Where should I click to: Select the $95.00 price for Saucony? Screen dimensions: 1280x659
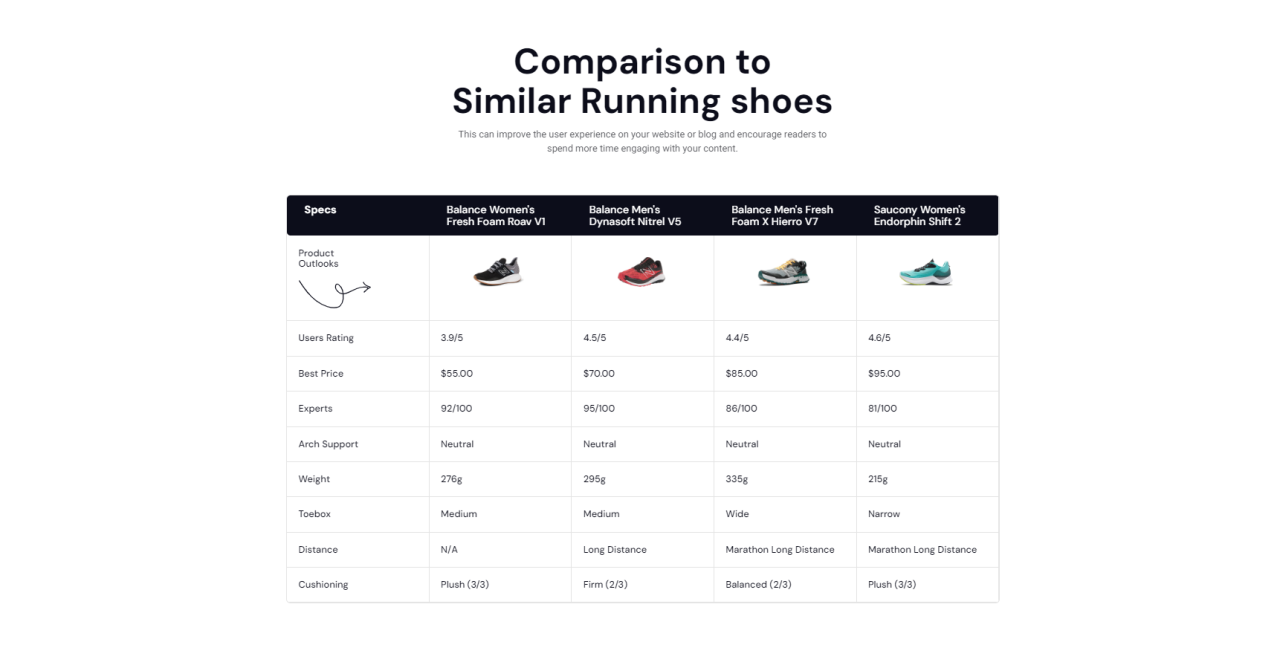pyautogui.click(x=884, y=374)
